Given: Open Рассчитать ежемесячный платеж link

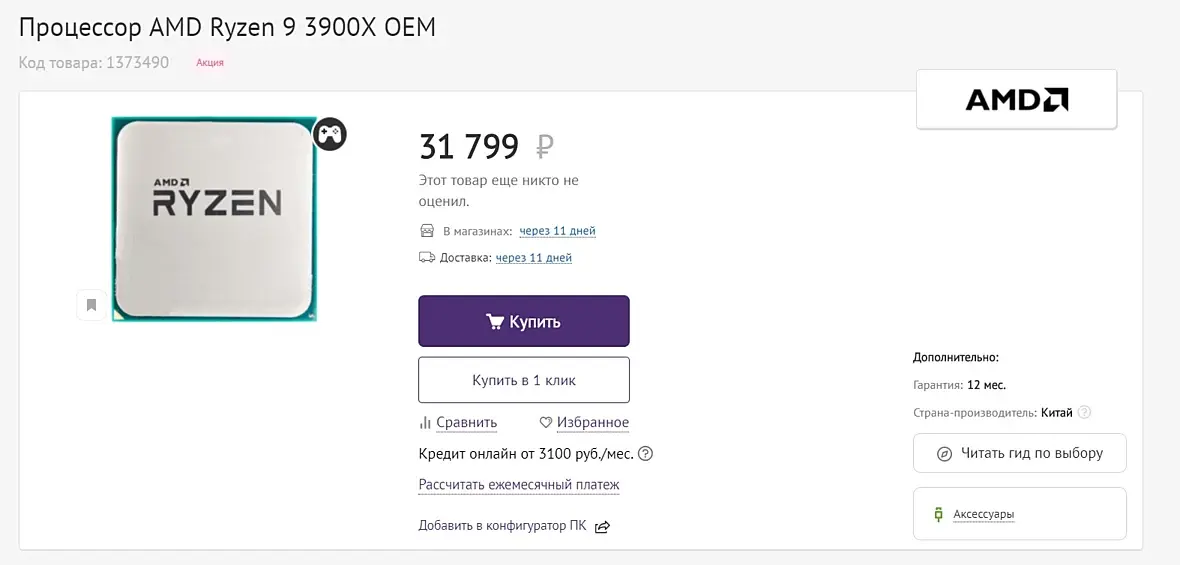Looking at the screenshot, I should pos(519,485).
